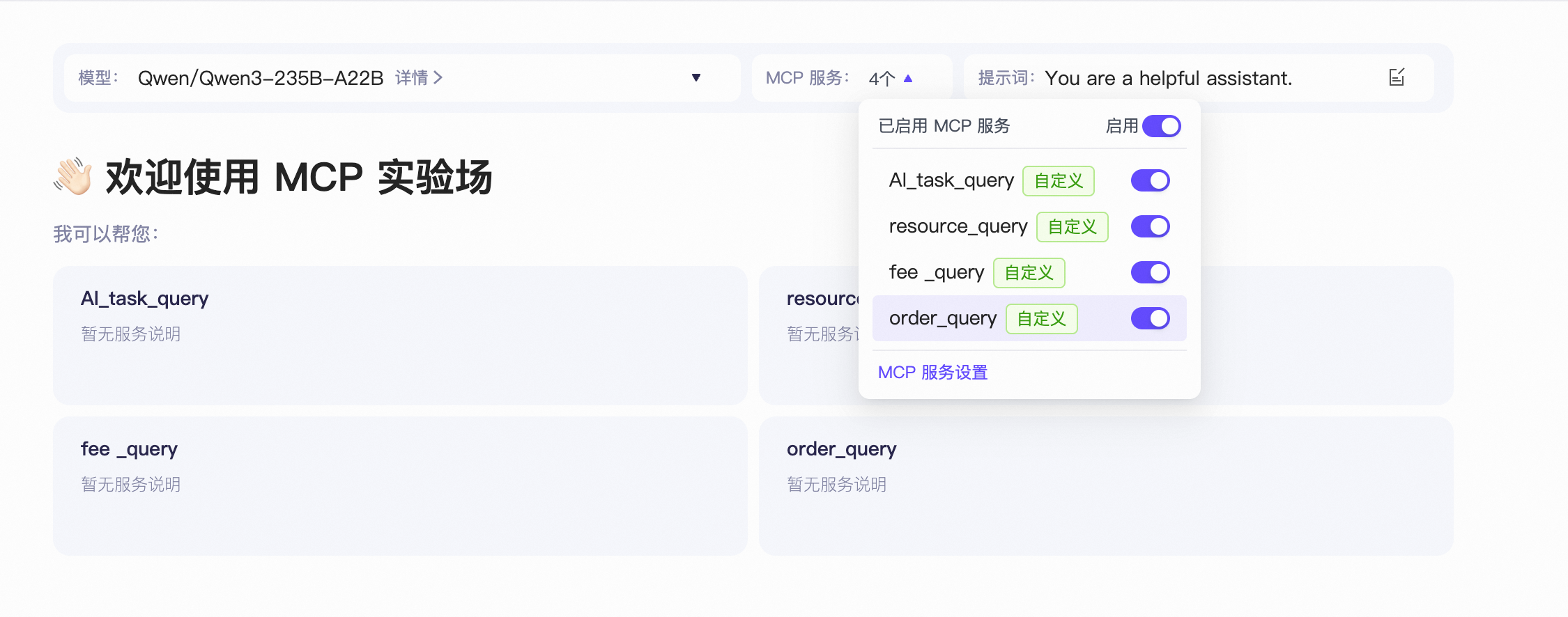
Task: Open the model selection dropdown arrow
Action: point(695,77)
